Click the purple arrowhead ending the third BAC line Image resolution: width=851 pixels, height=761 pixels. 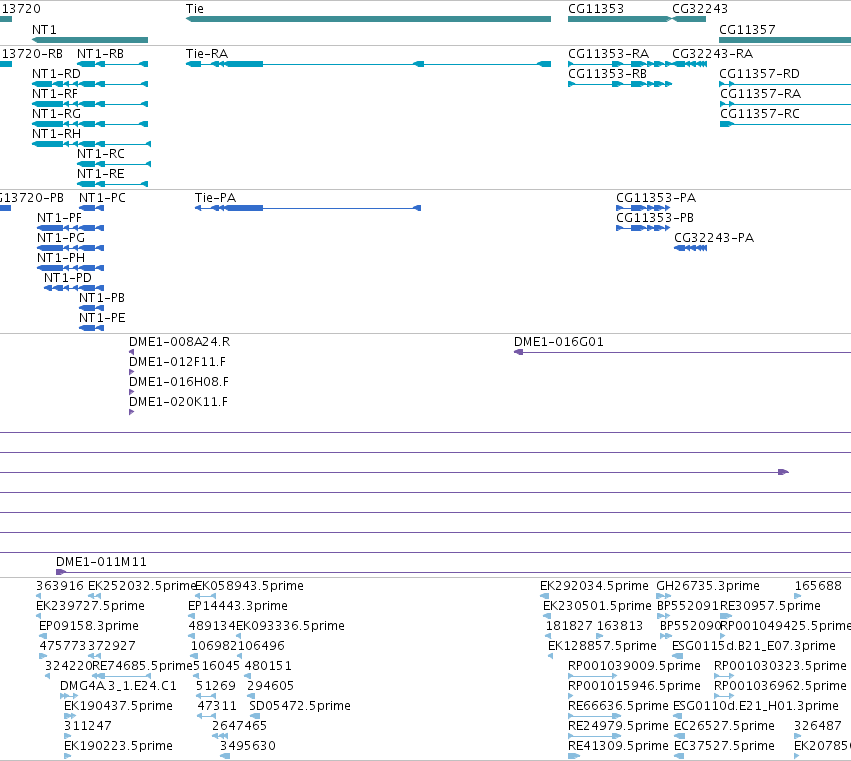[x=783, y=472]
